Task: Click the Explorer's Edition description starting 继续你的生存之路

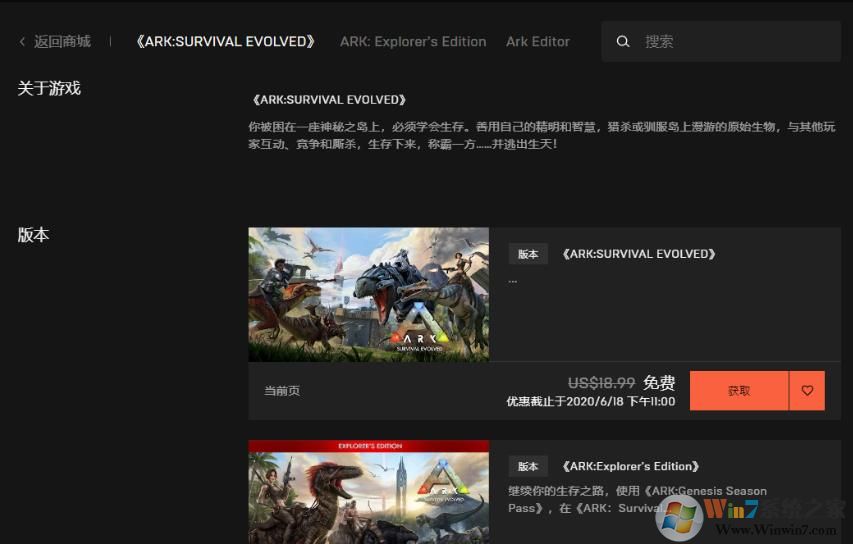Action: pos(638,499)
